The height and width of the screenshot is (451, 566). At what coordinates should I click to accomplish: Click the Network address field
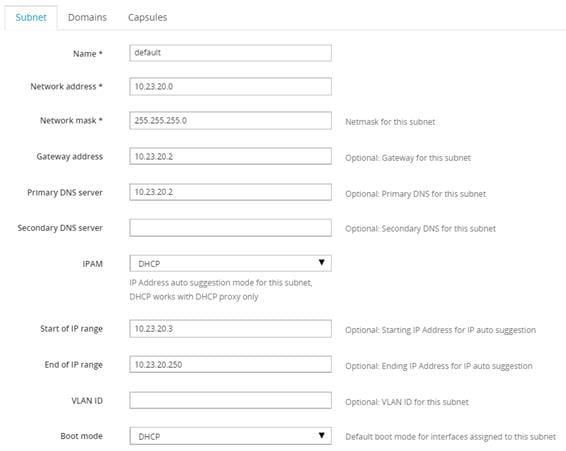coord(230,87)
